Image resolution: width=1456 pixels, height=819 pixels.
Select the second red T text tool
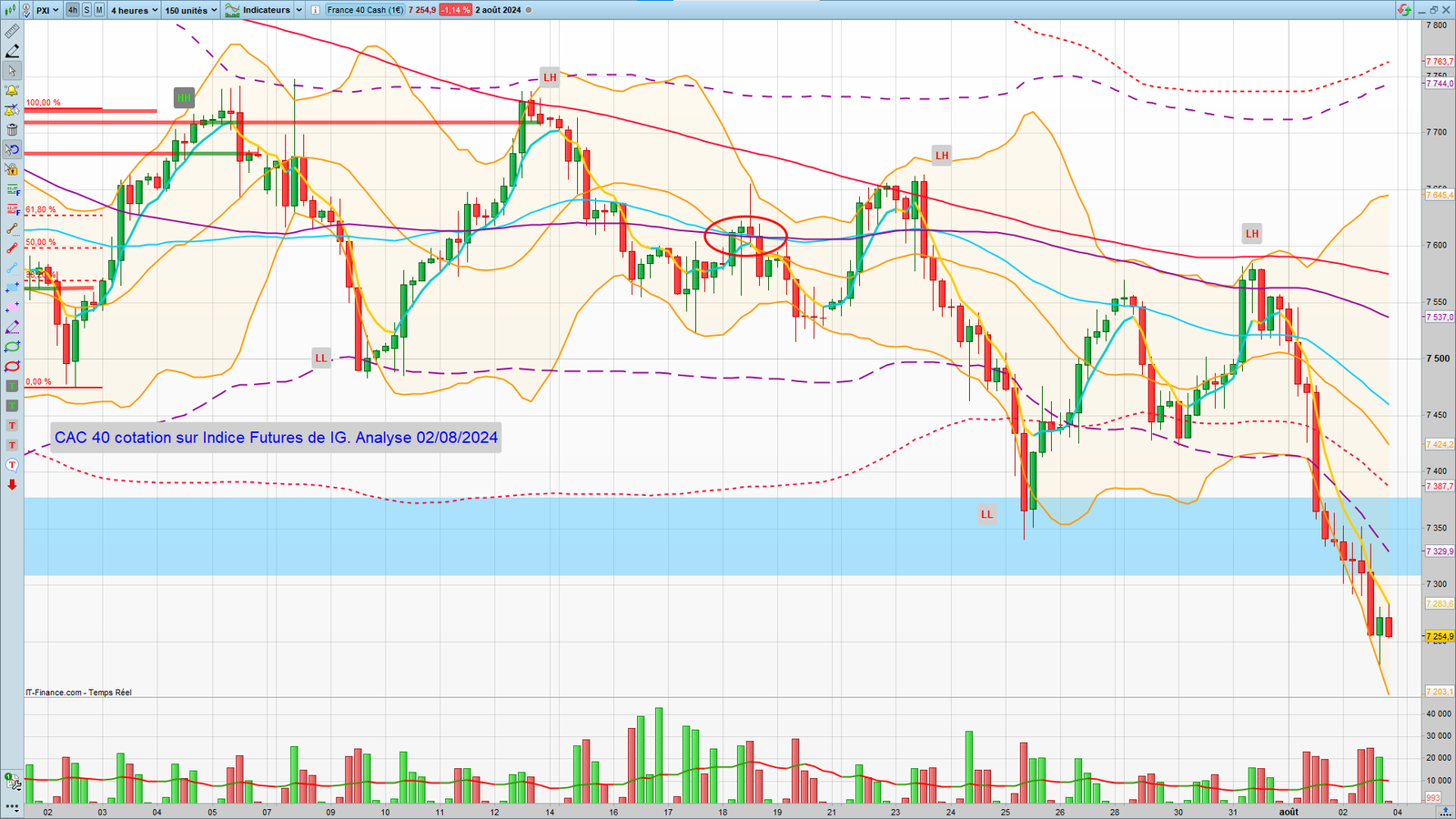12,445
